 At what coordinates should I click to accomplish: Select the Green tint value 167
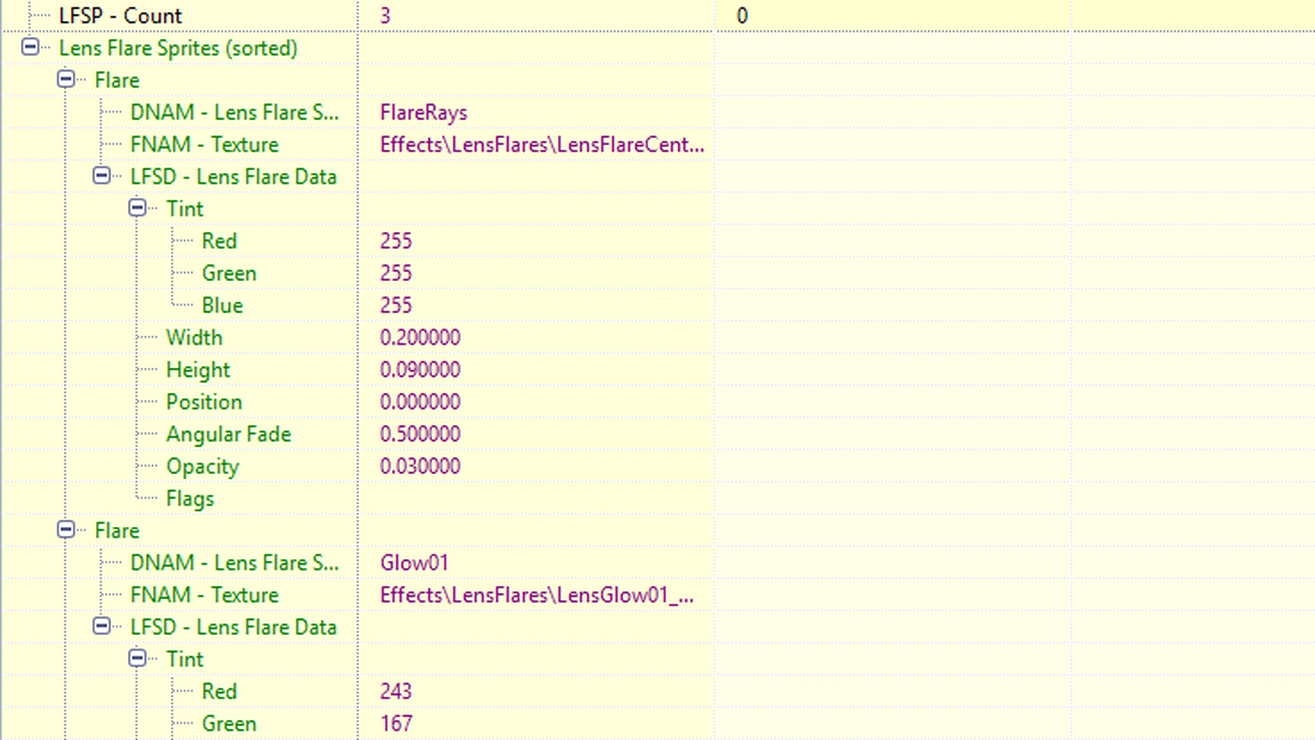click(396, 723)
